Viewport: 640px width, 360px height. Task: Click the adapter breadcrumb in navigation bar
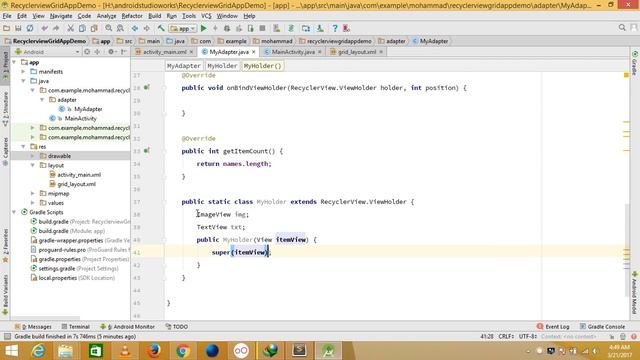396,41
